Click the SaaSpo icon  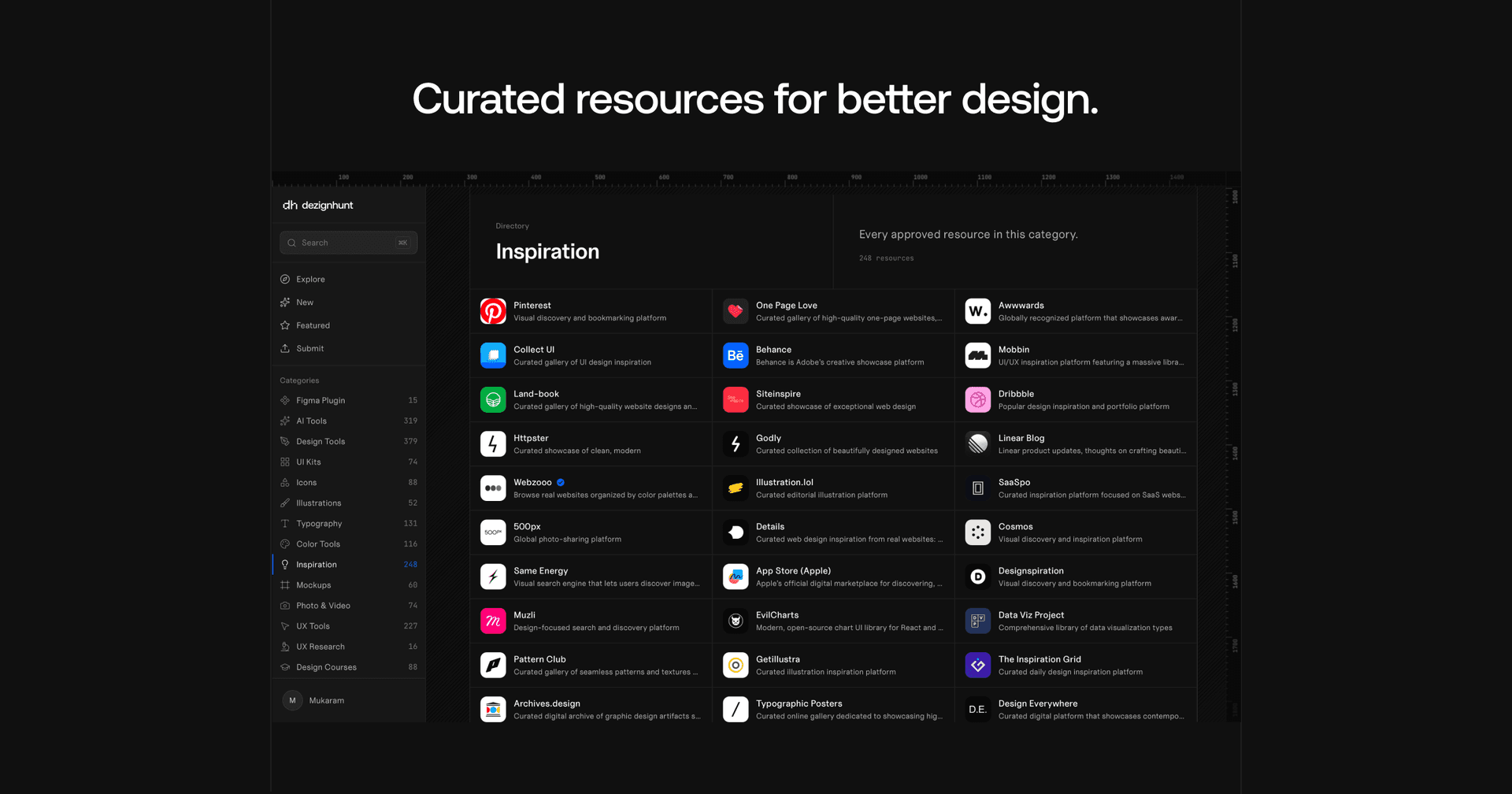click(x=978, y=488)
